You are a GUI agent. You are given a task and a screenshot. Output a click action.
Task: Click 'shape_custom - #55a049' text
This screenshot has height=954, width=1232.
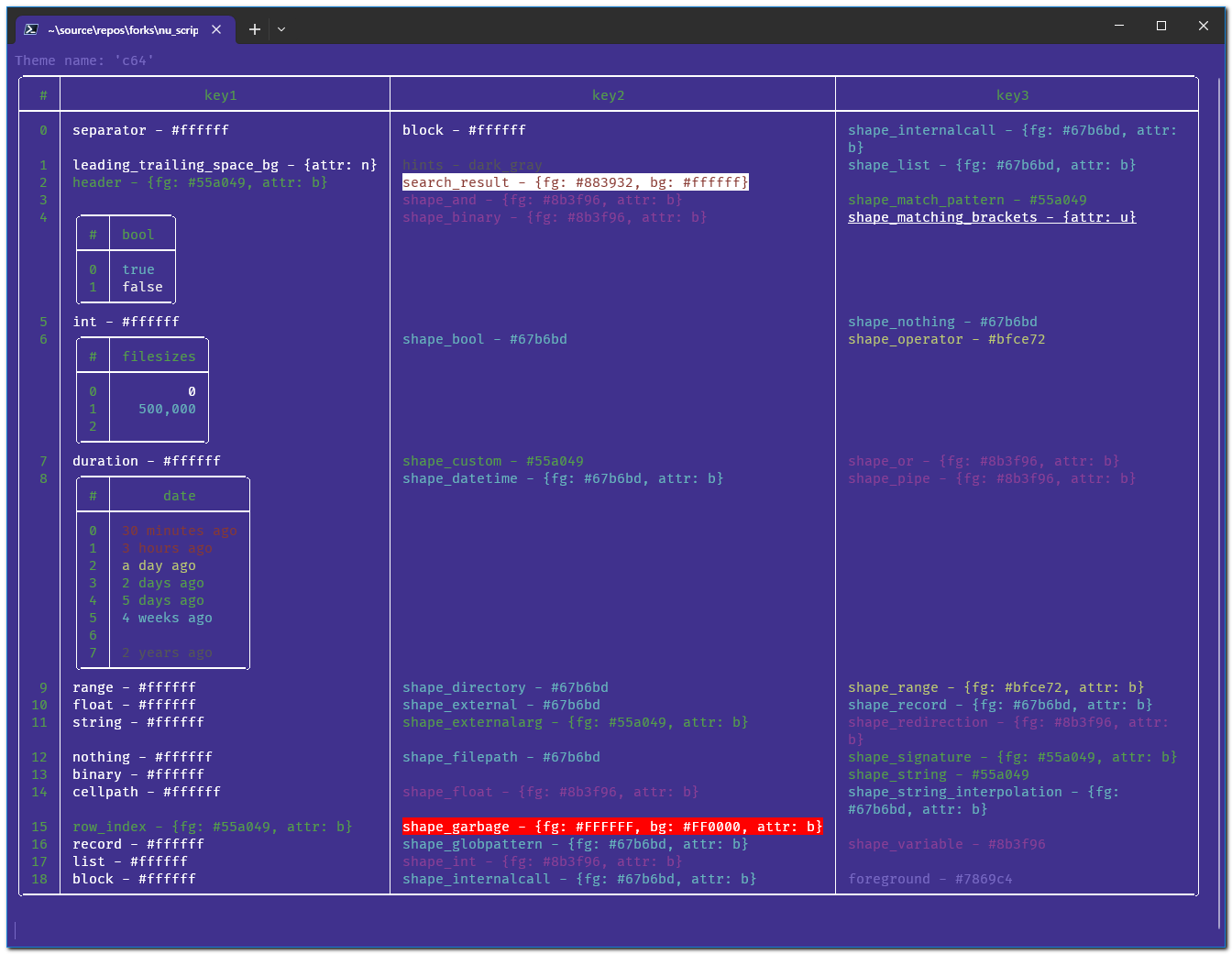point(493,461)
